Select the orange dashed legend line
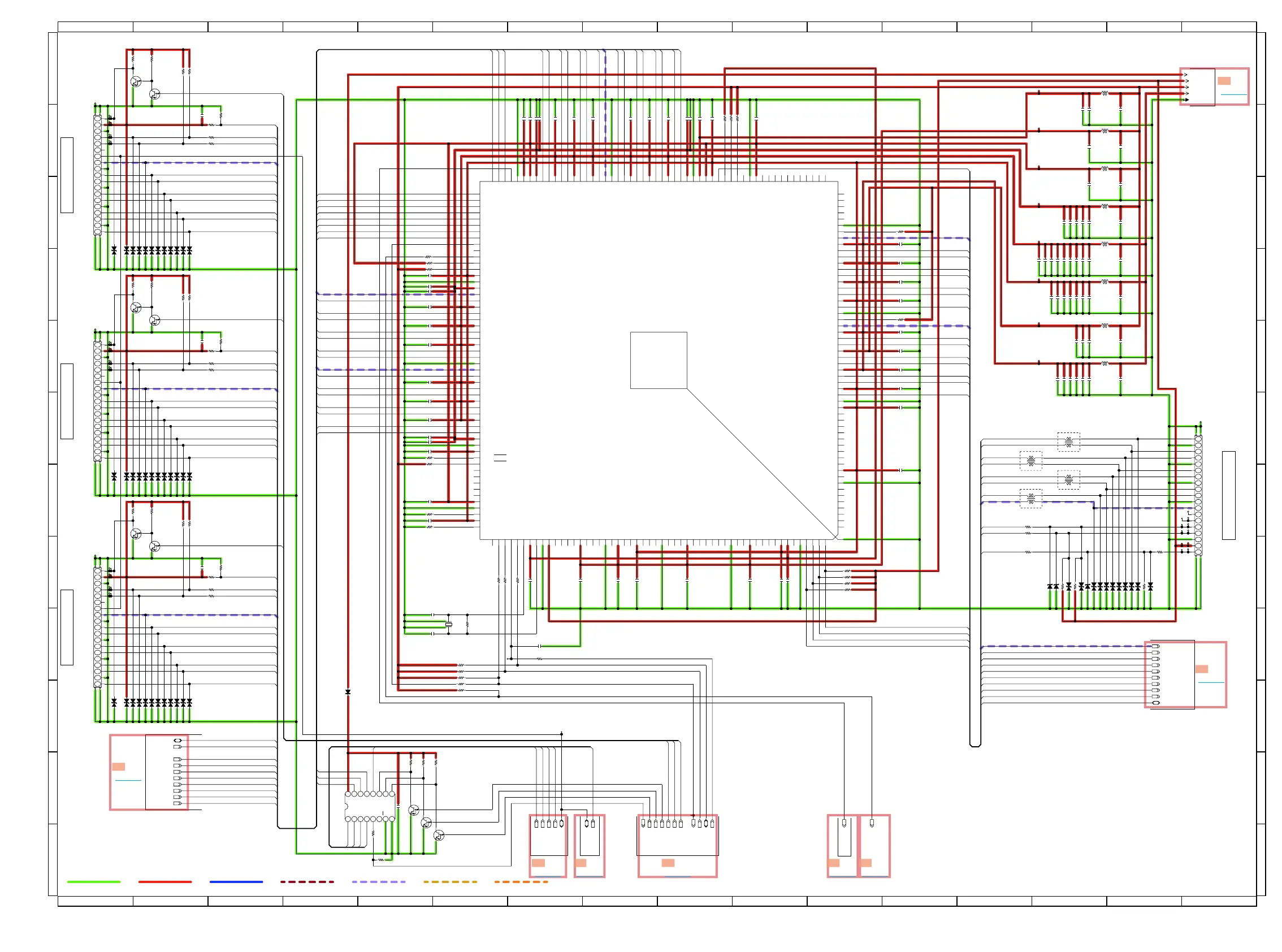 [x=521, y=882]
